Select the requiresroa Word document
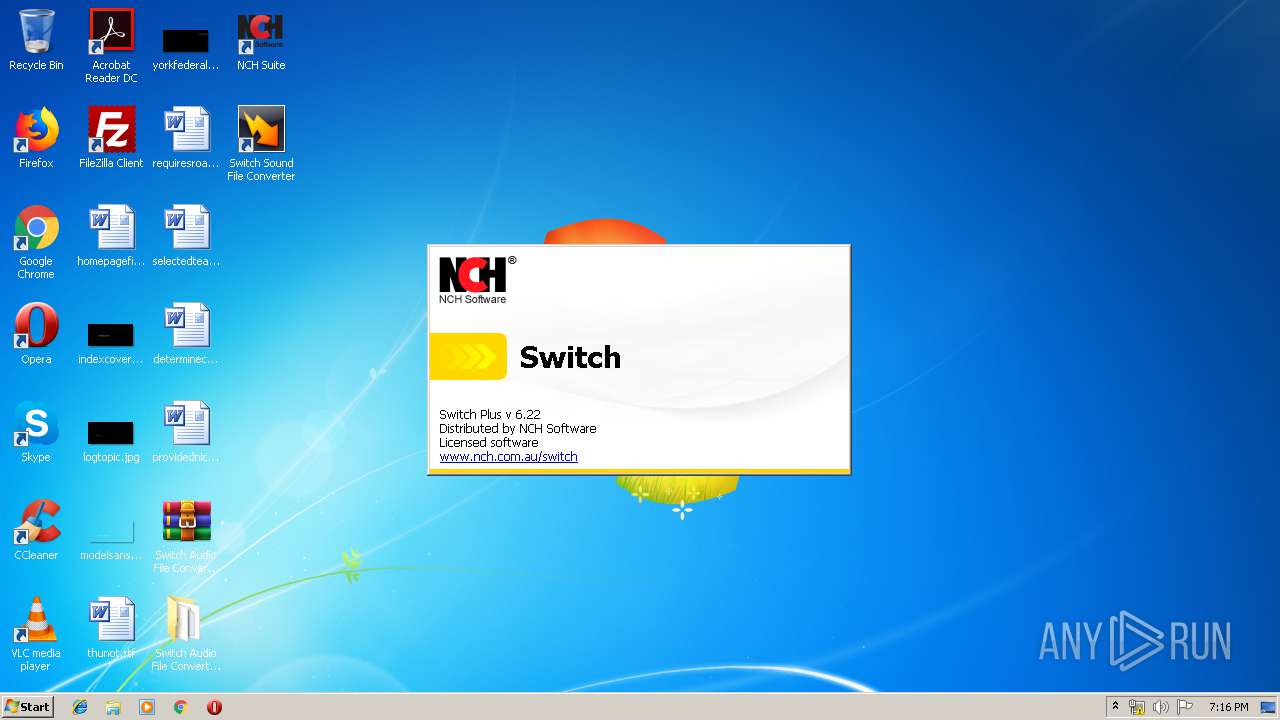This screenshot has height=720, width=1280. click(x=186, y=138)
